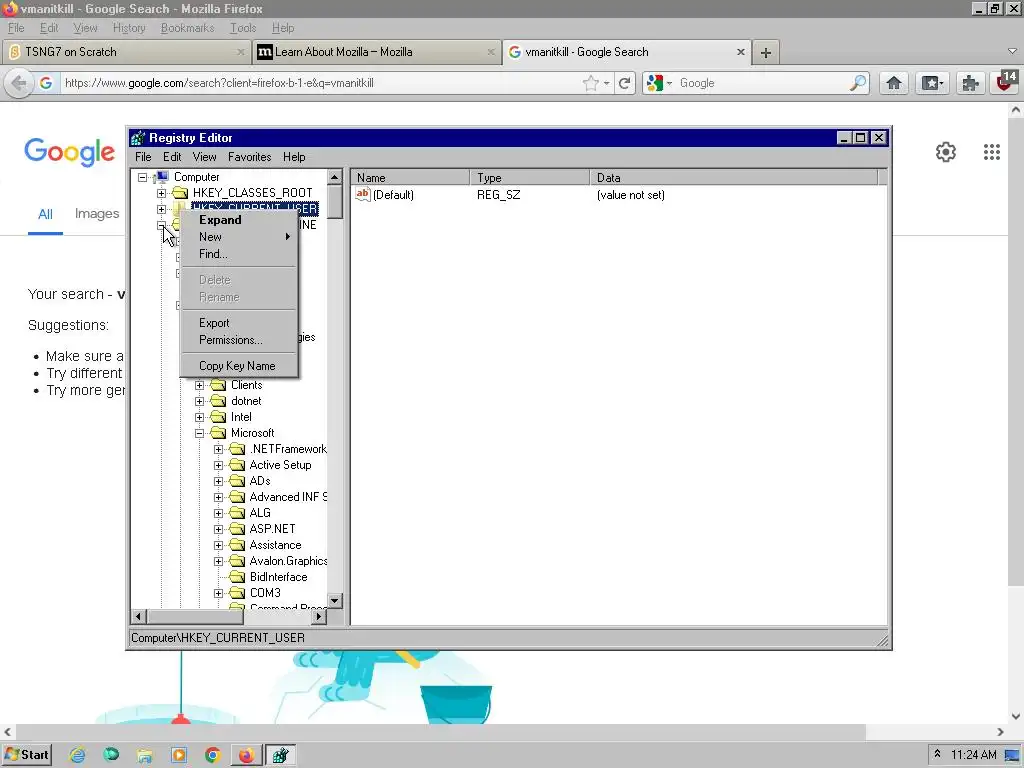
Task: Open the list all tabs dropdown
Action: coord(1012,51)
